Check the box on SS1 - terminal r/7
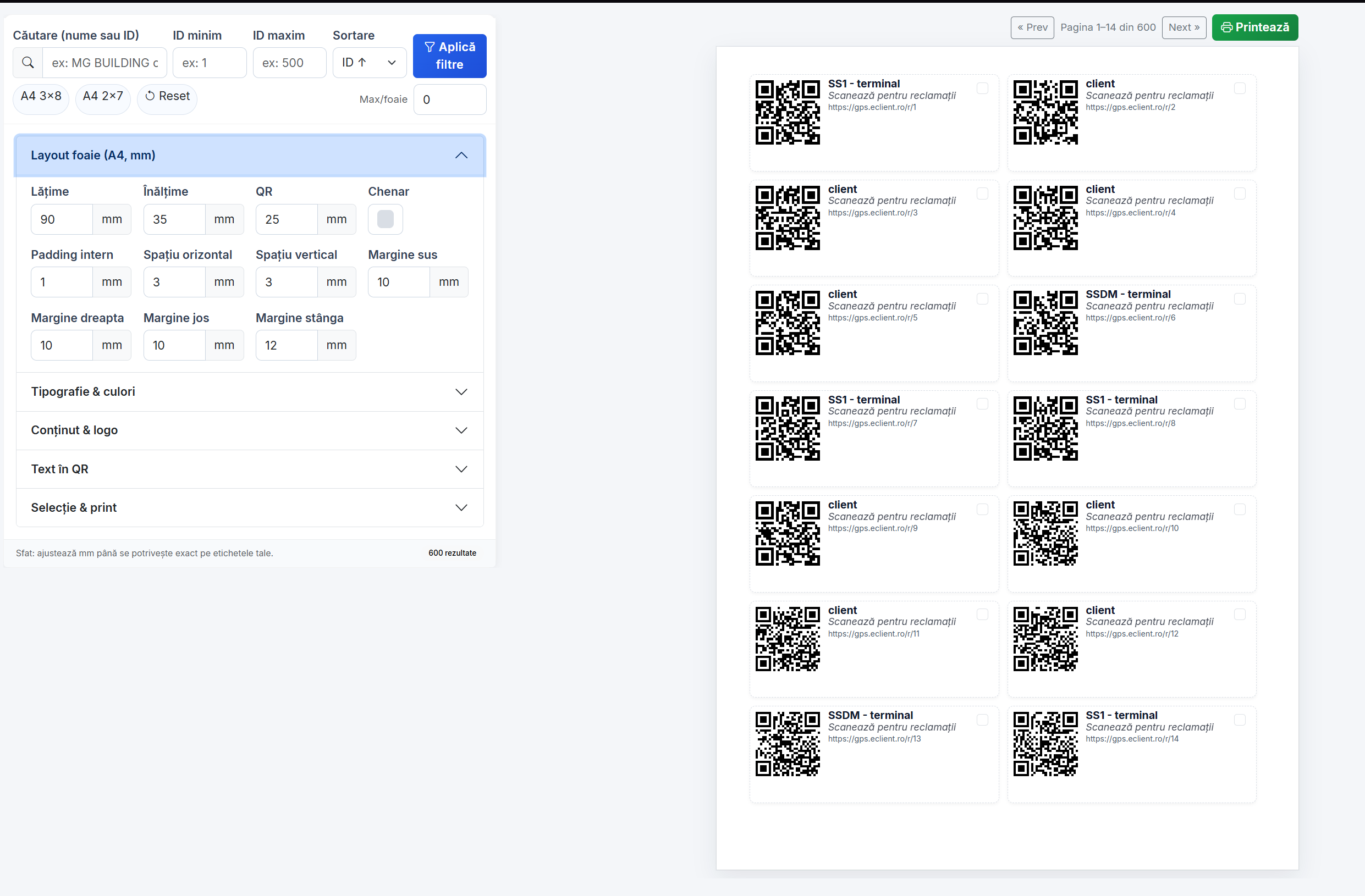The height and width of the screenshot is (896, 1365). click(x=982, y=404)
